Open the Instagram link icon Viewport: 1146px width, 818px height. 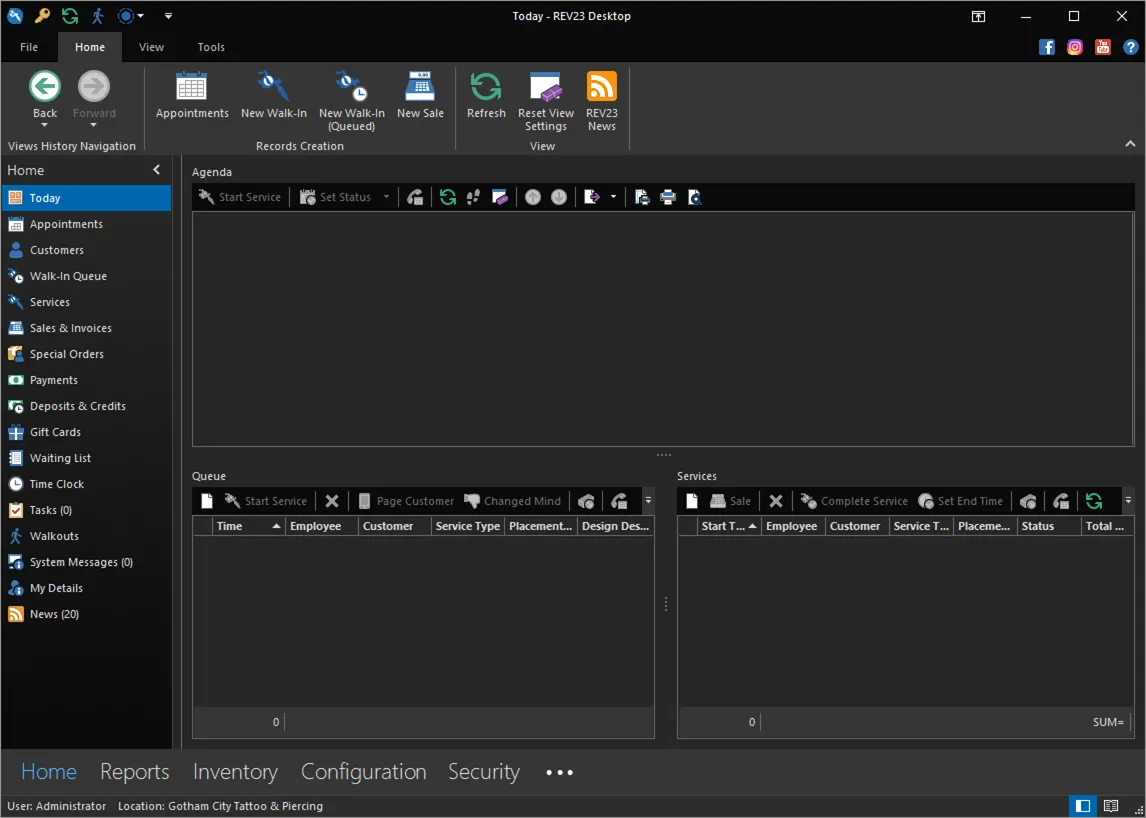[x=1074, y=47]
